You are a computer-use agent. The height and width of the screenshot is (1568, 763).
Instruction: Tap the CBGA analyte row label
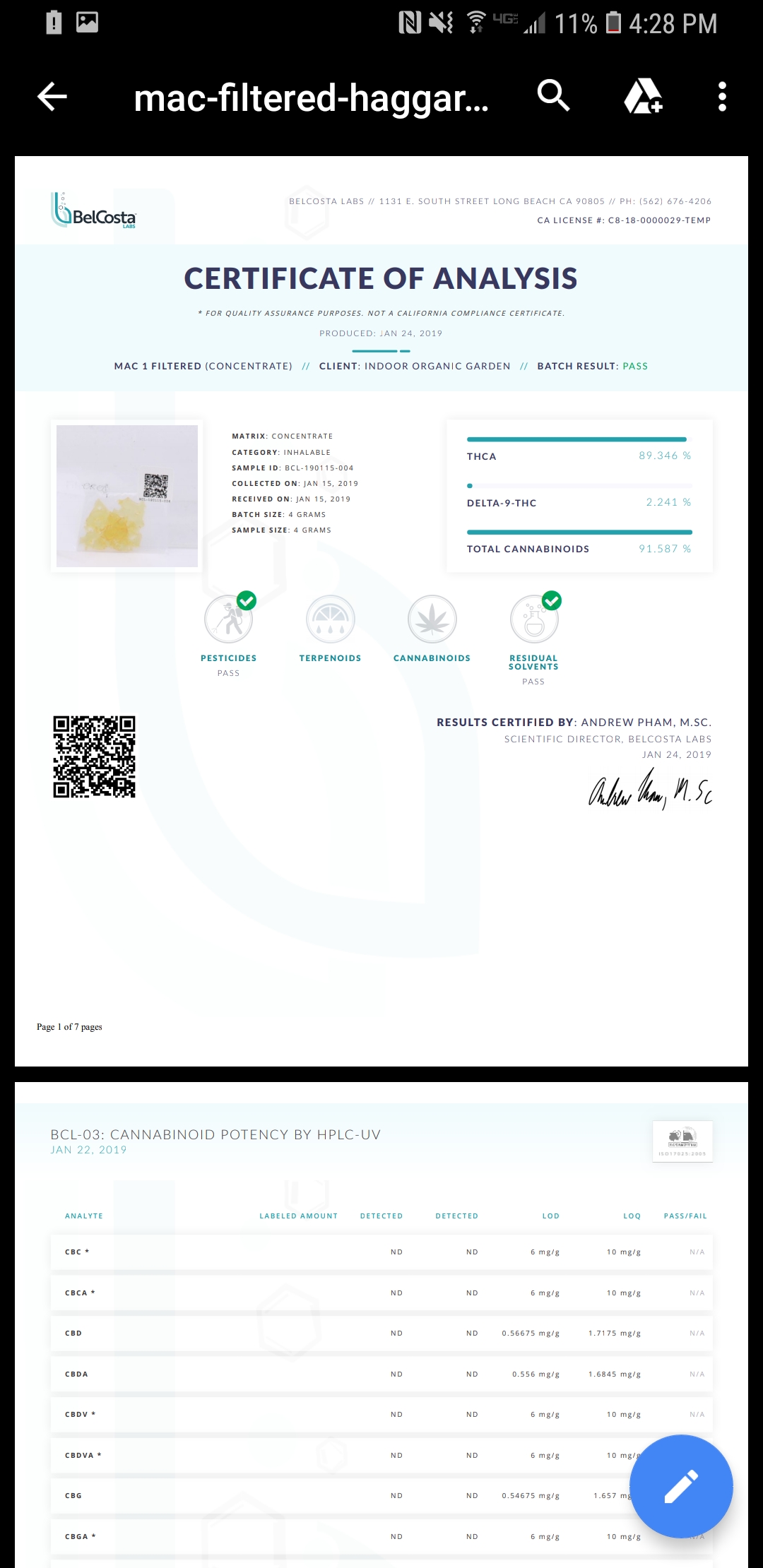pos(80,1536)
